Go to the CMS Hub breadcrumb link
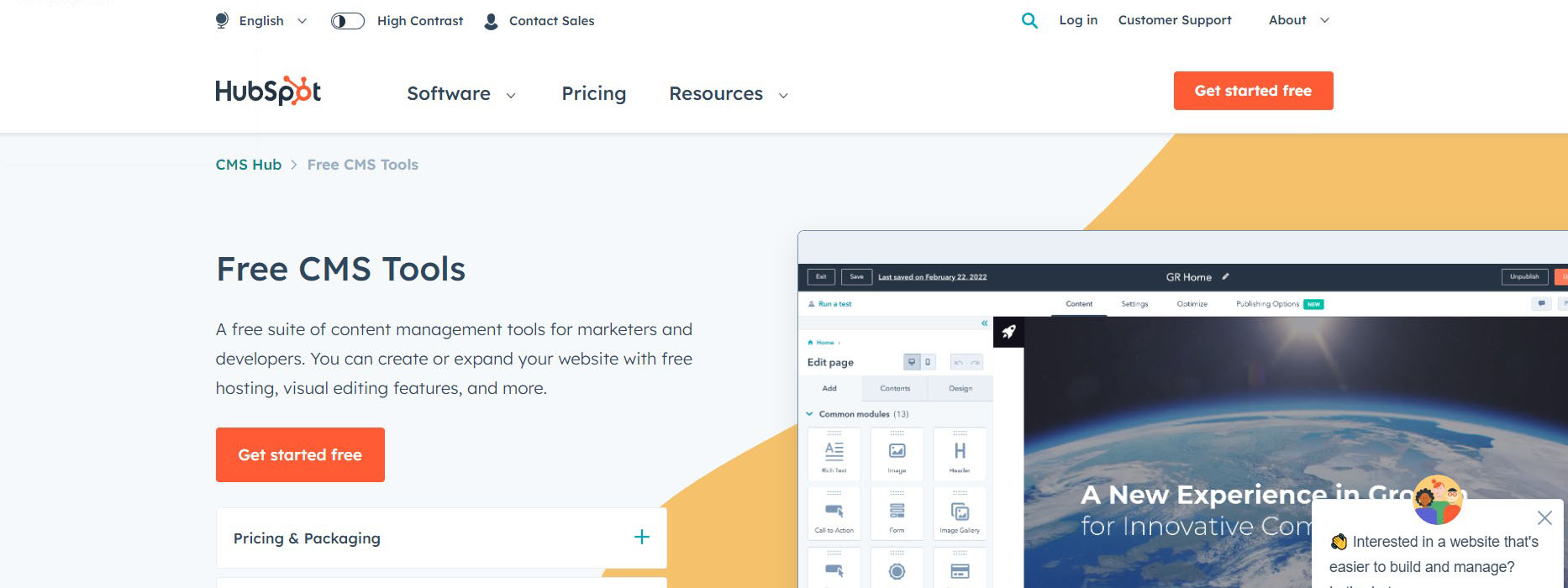The height and width of the screenshot is (588, 1568). [x=249, y=165]
